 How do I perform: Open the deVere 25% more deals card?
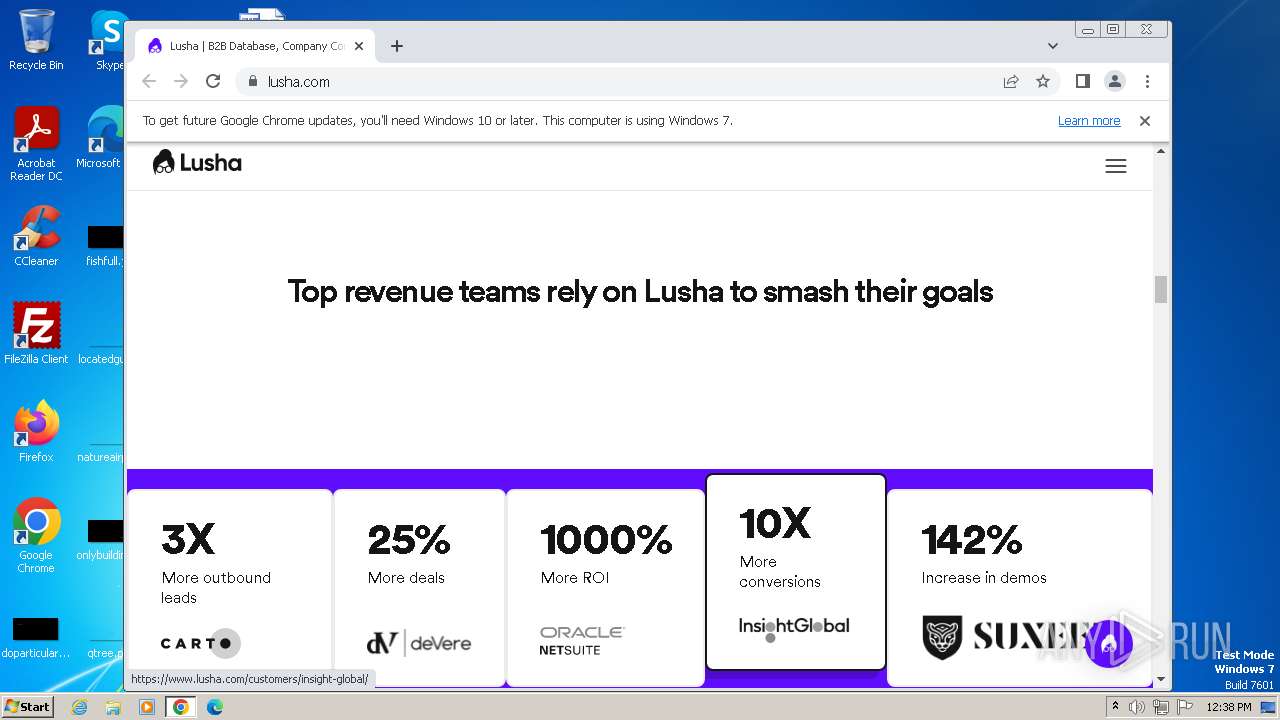[x=419, y=587]
